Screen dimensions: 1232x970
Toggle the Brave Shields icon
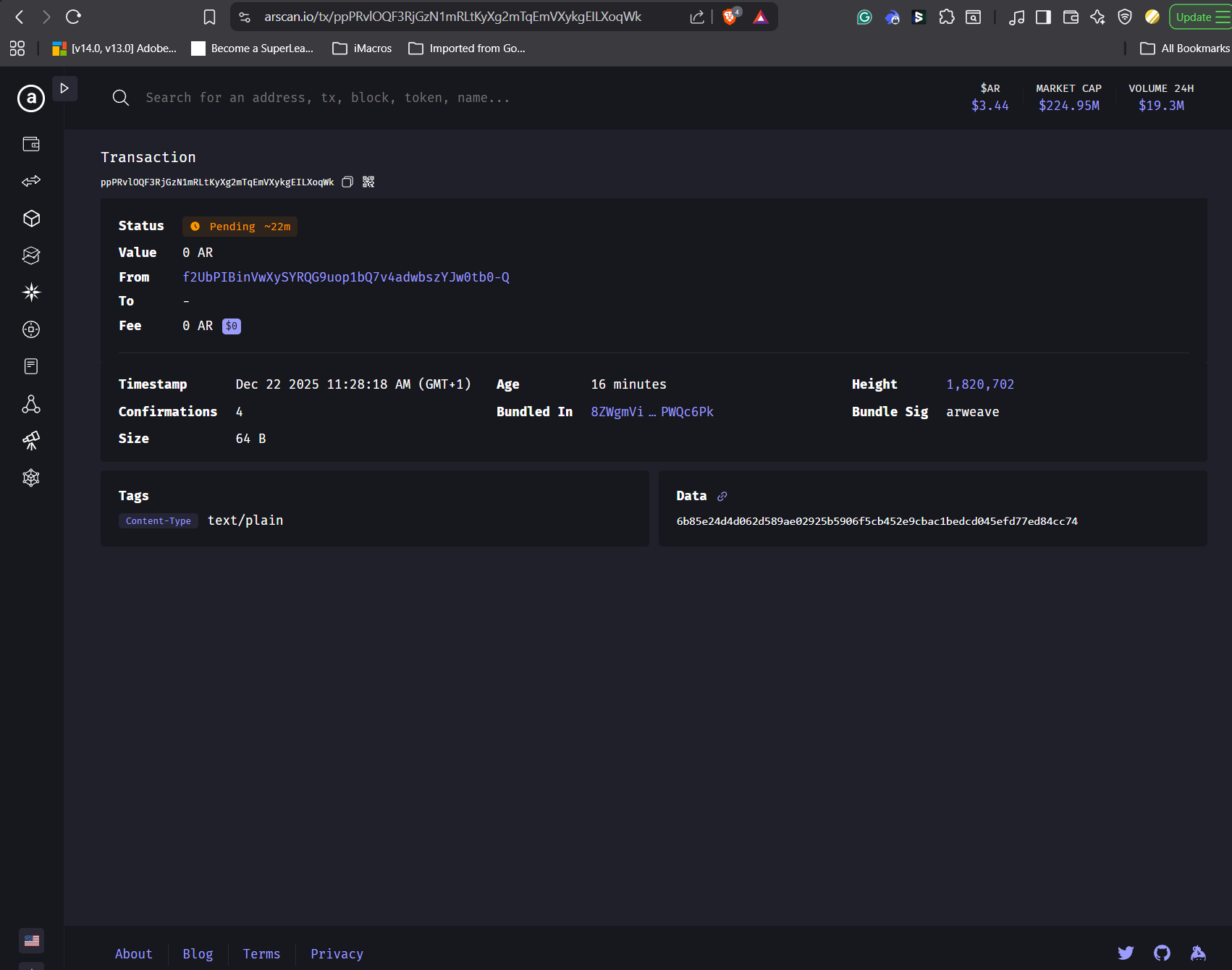point(730,17)
